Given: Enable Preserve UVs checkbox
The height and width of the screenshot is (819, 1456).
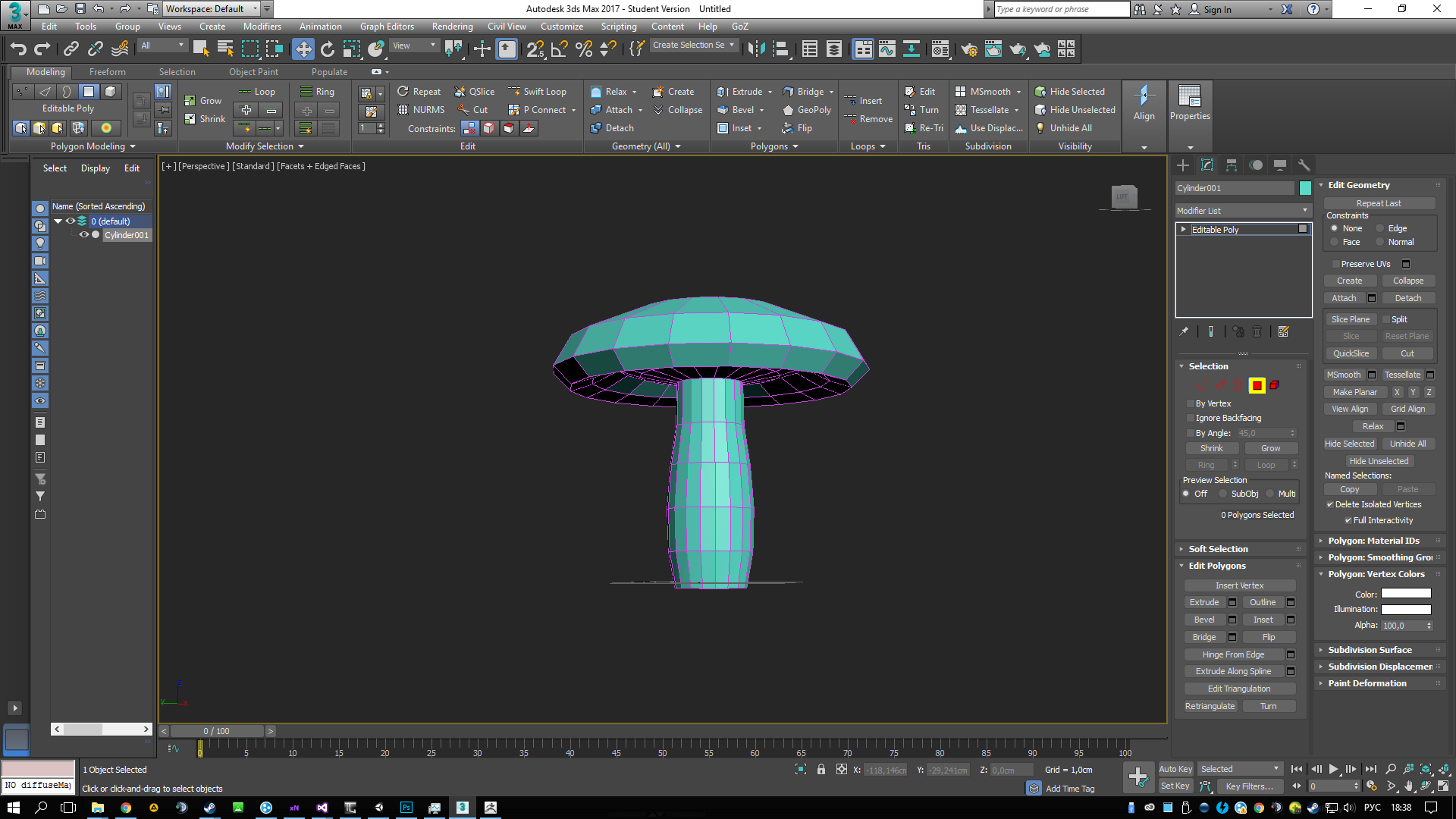Looking at the screenshot, I should click(1336, 264).
